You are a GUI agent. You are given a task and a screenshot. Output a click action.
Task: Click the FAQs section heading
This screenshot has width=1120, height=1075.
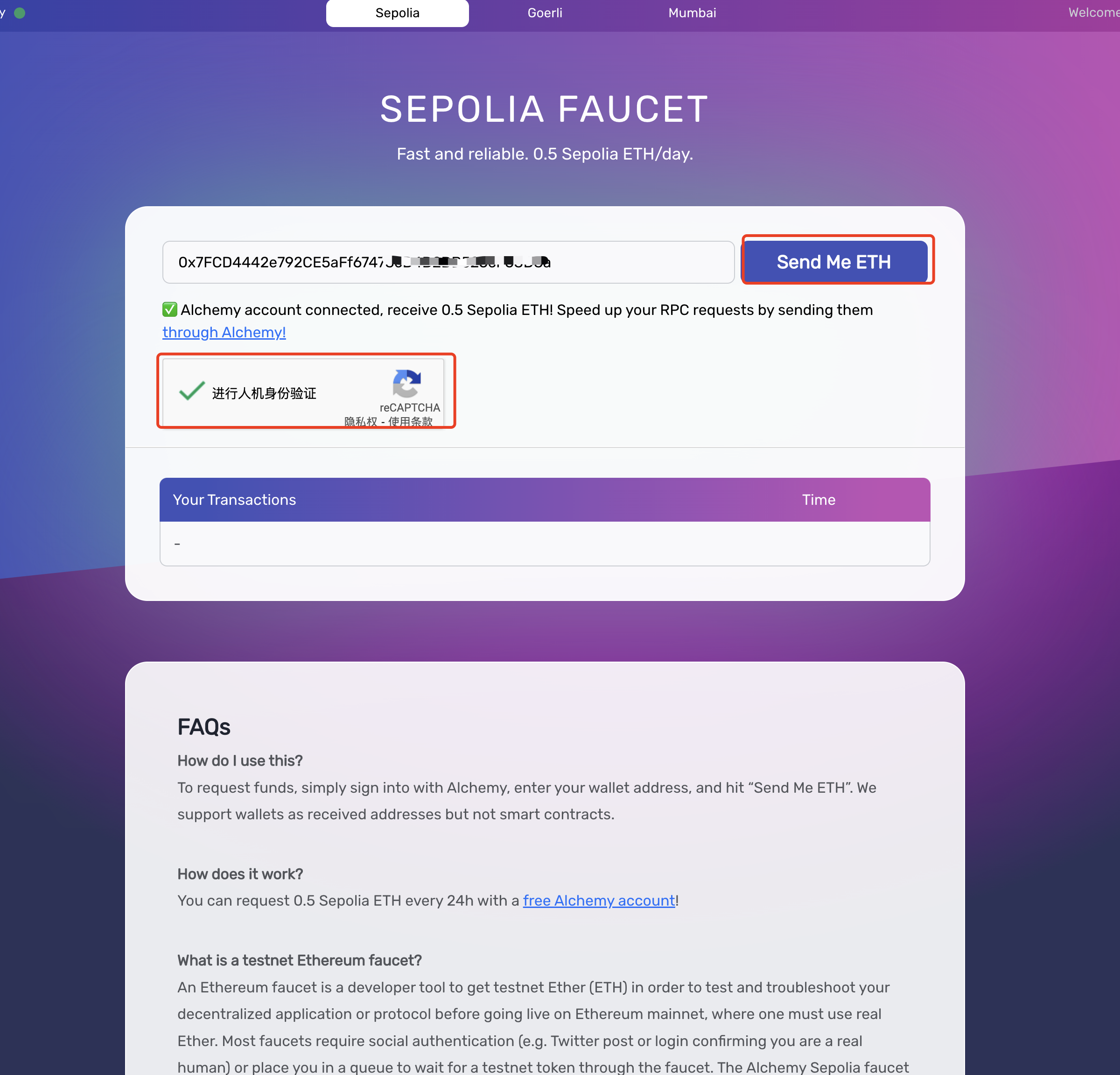coord(203,727)
